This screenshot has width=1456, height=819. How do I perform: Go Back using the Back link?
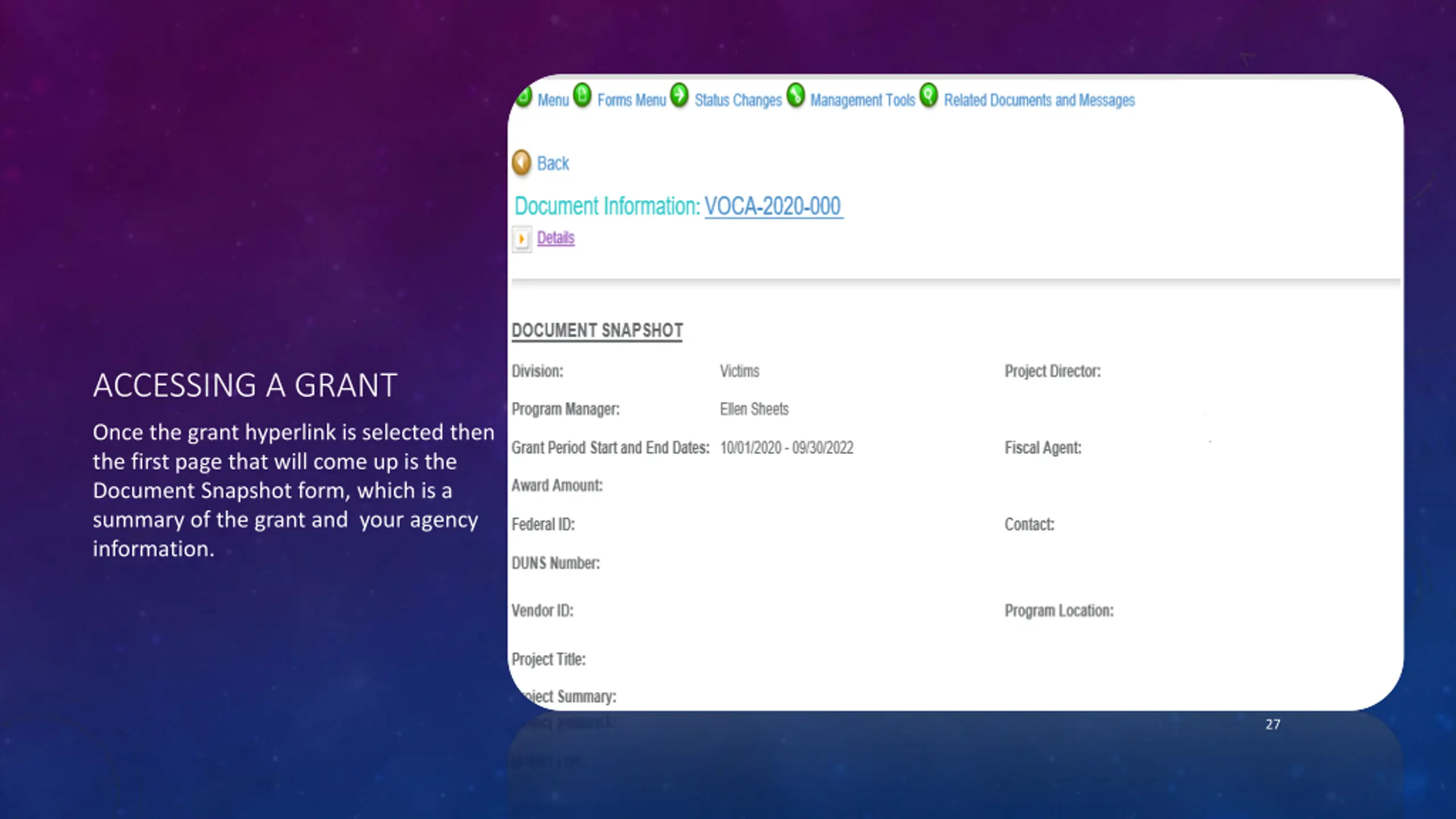pyautogui.click(x=553, y=163)
